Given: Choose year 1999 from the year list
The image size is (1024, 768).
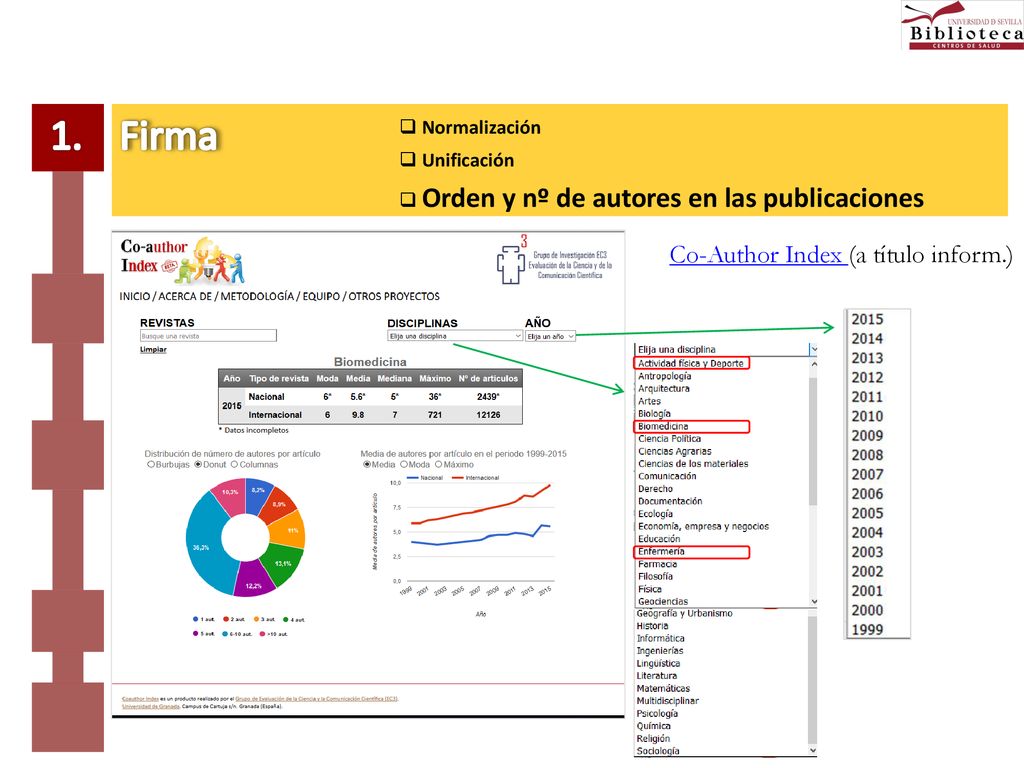Looking at the screenshot, I should coord(867,630).
